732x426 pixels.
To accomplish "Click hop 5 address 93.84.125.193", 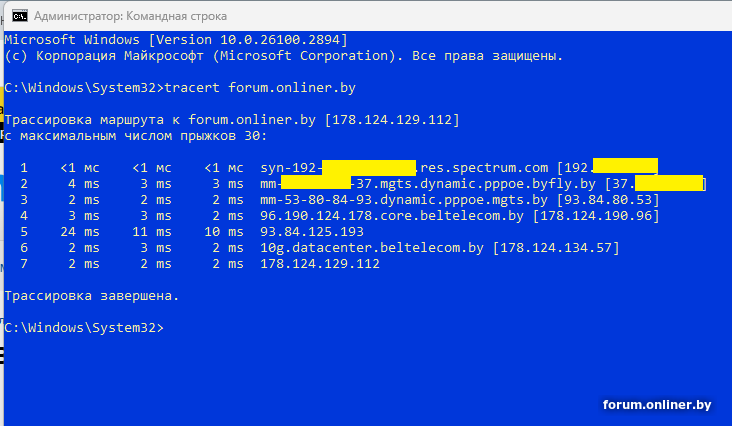I will (x=312, y=231).
